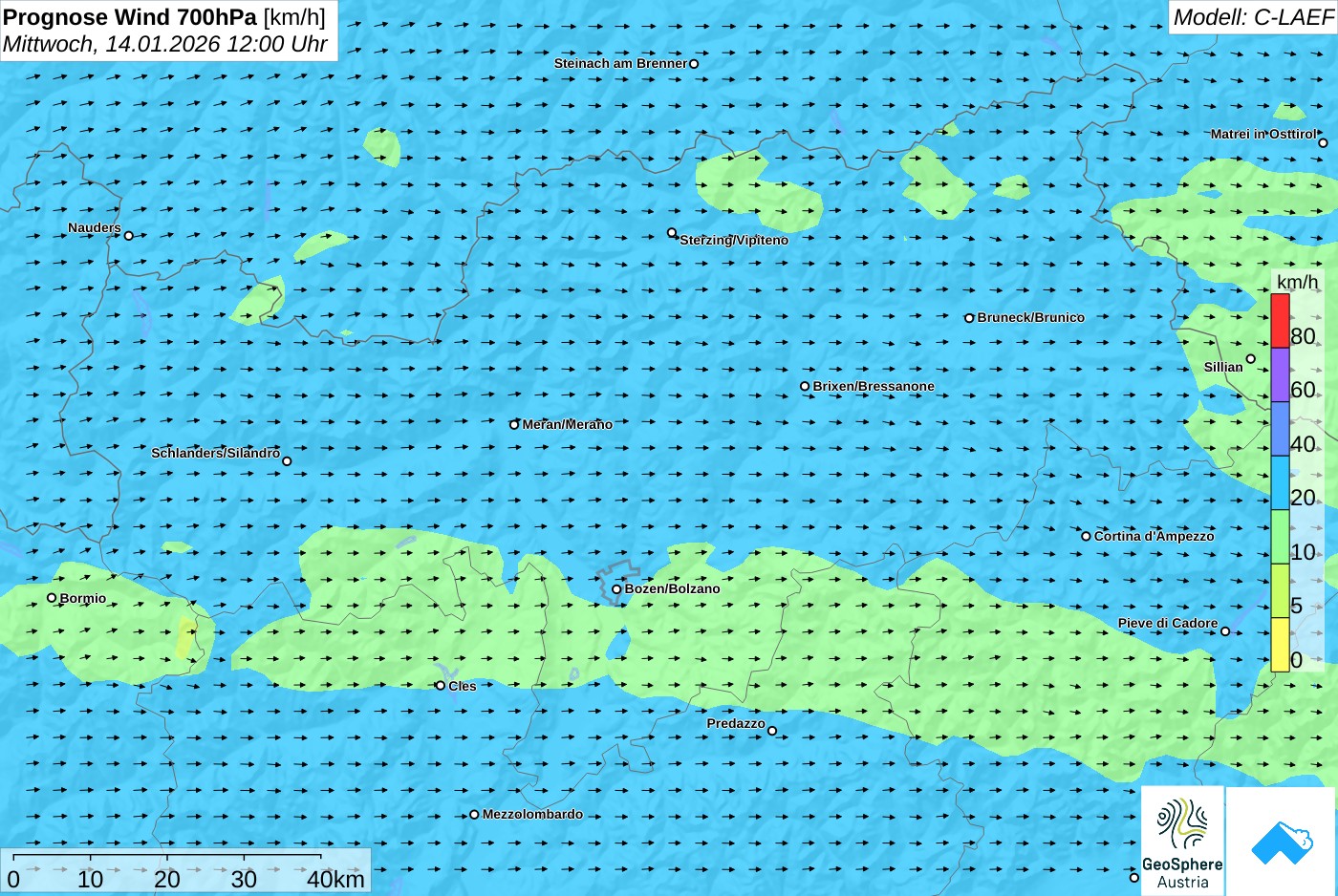Click the Brixen/Bressanone label text

tap(874, 386)
